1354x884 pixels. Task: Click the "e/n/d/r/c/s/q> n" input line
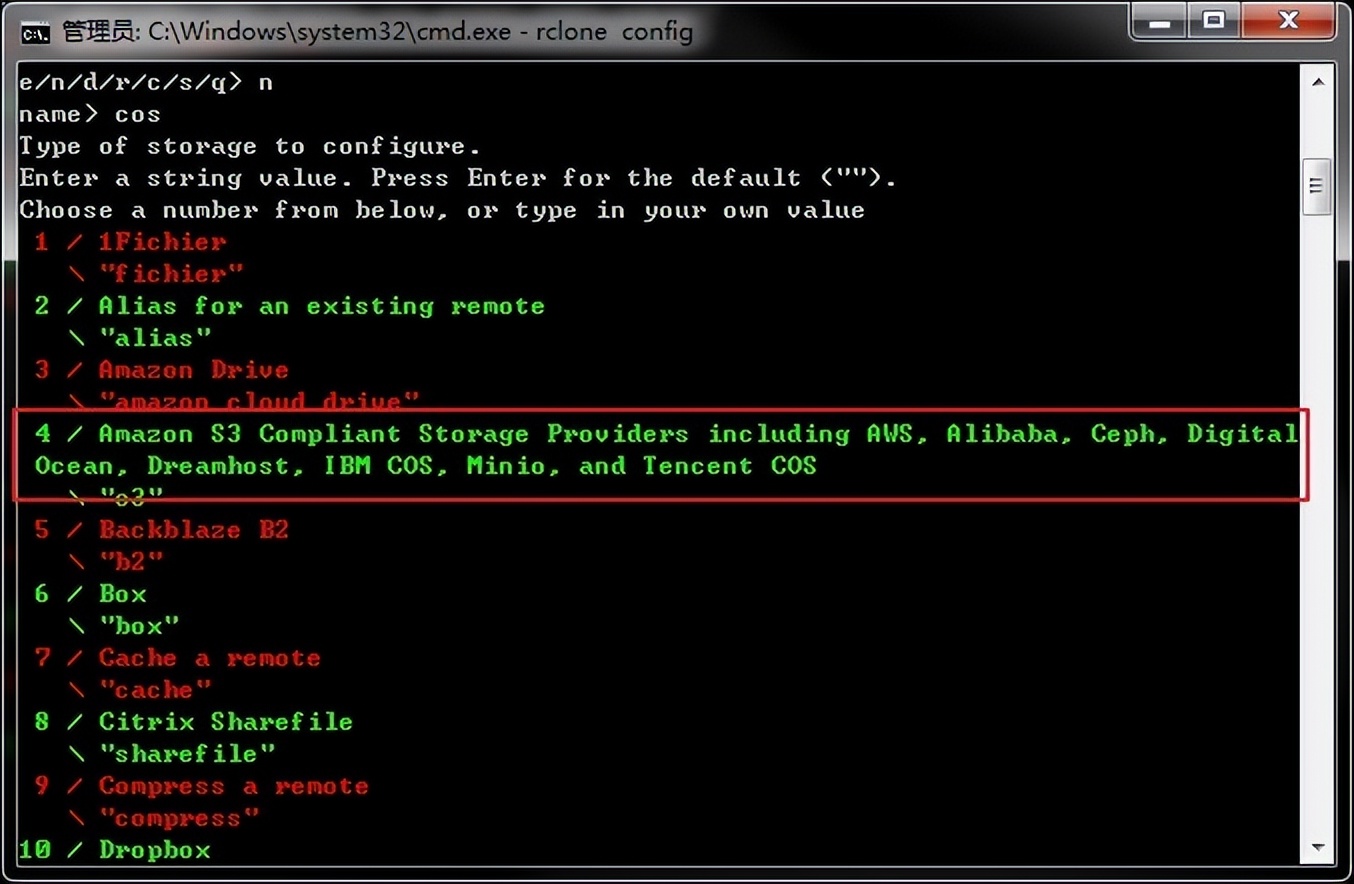(145, 81)
